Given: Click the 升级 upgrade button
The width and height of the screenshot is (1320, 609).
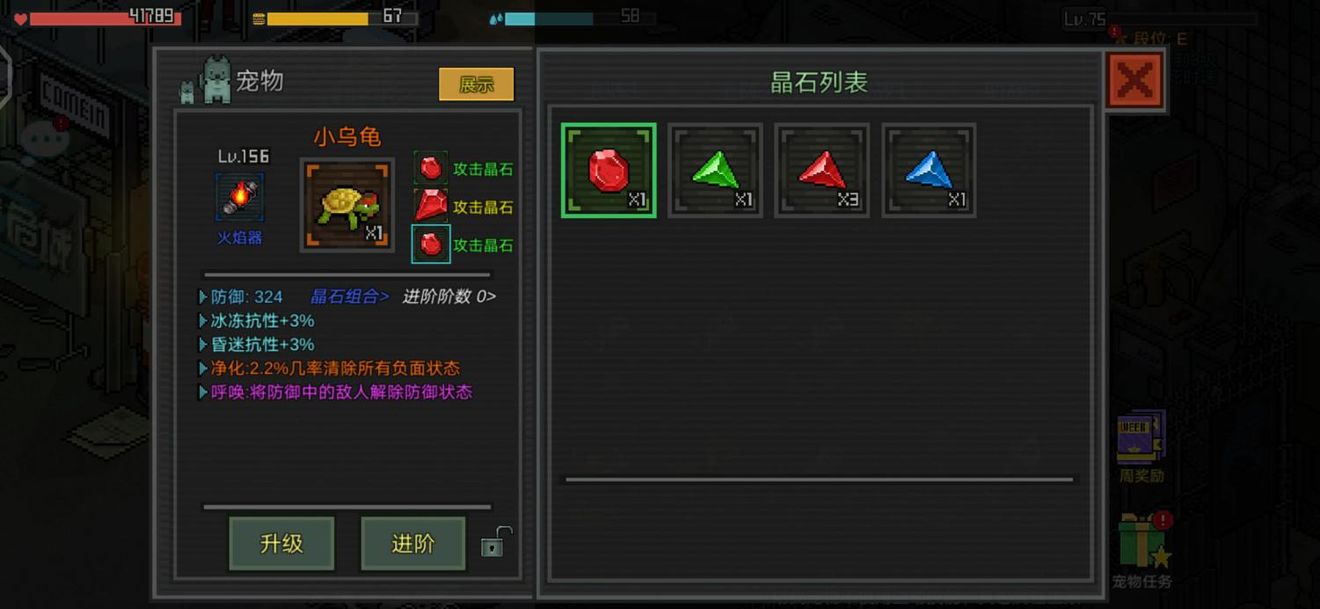Looking at the screenshot, I should click(282, 544).
